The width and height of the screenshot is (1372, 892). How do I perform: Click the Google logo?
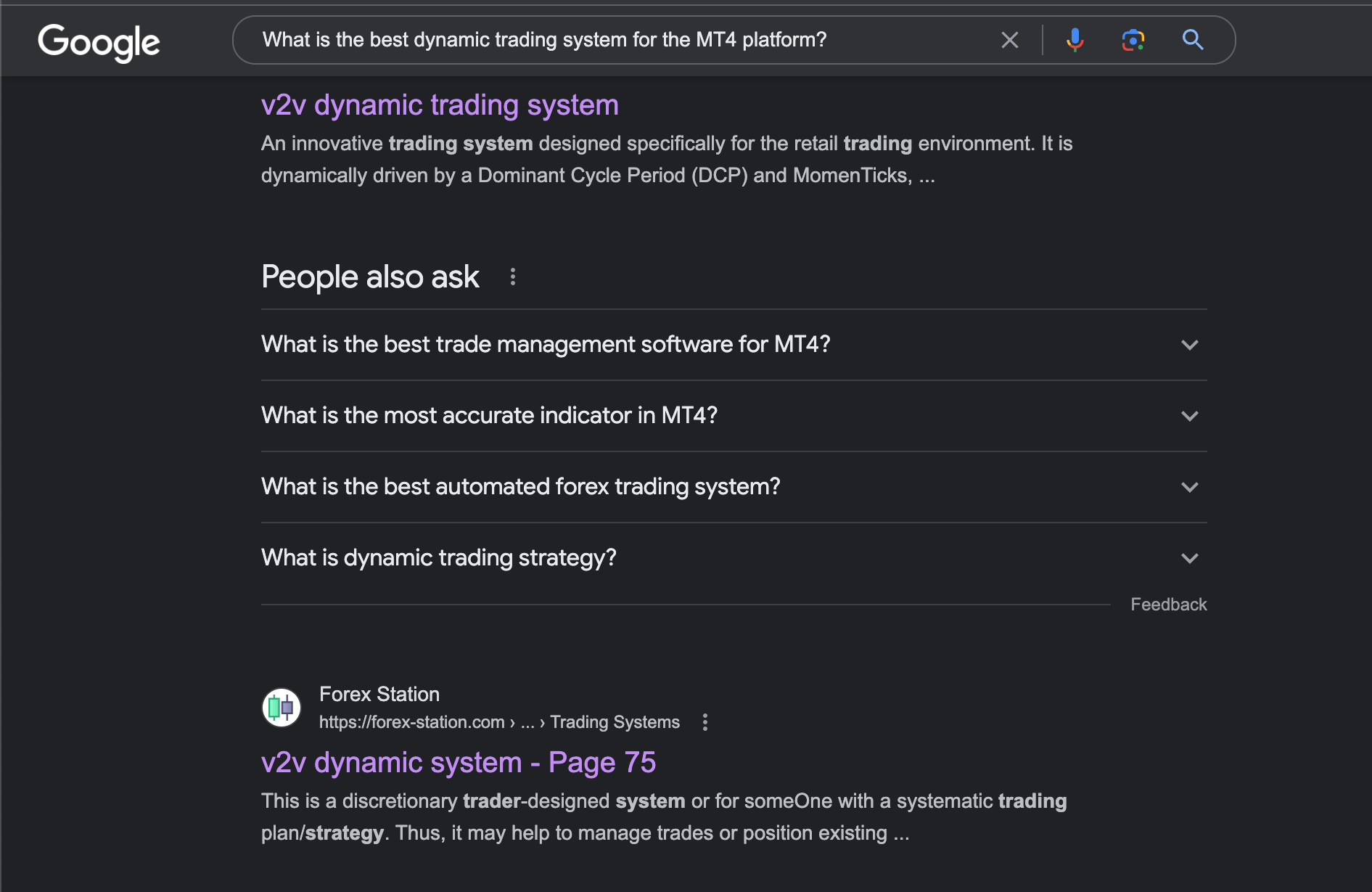tap(99, 41)
